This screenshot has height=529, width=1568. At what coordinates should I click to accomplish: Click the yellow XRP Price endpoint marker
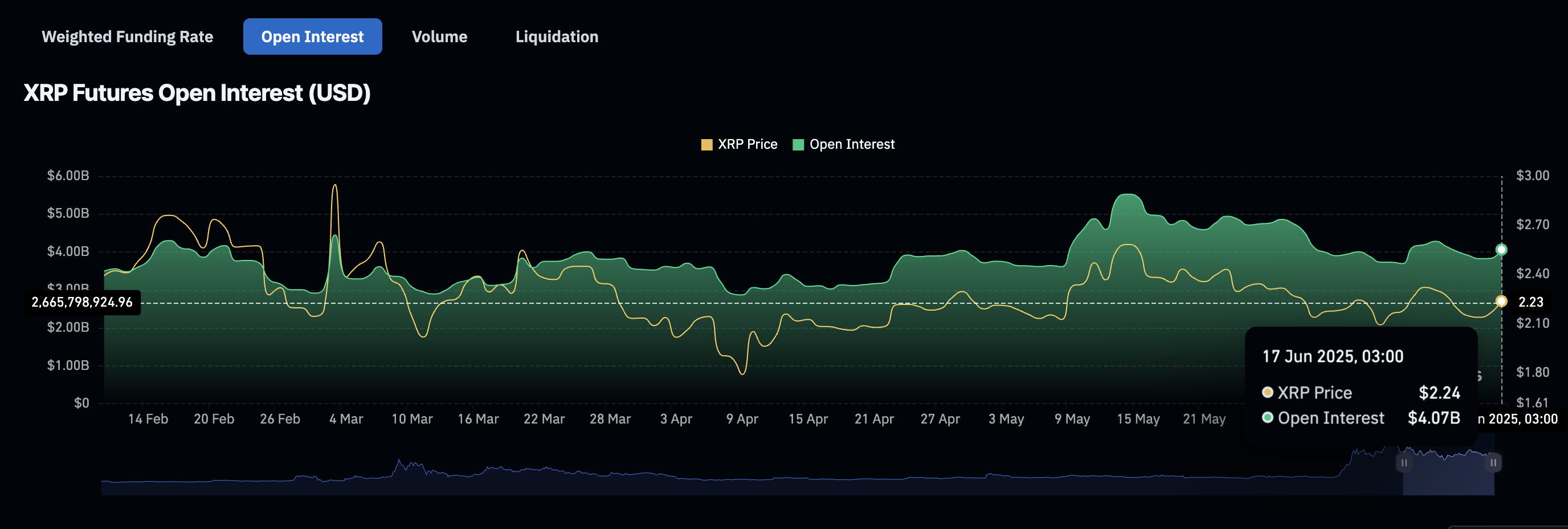tap(1501, 302)
